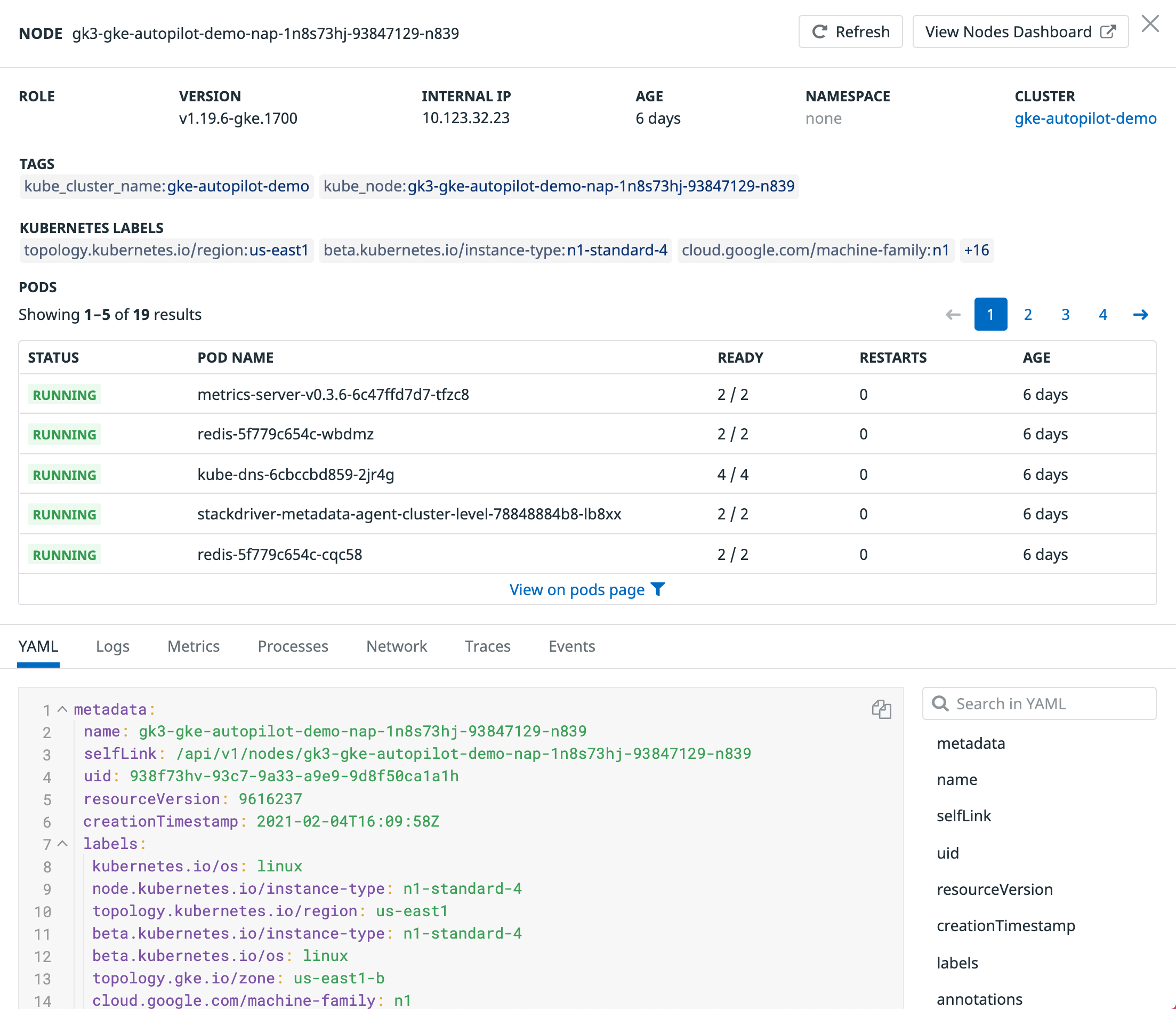Screen dimensions: 1176x1009
Task: Click the RUNNING status badge for kube-dns pod
Action: tap(64, 475)
